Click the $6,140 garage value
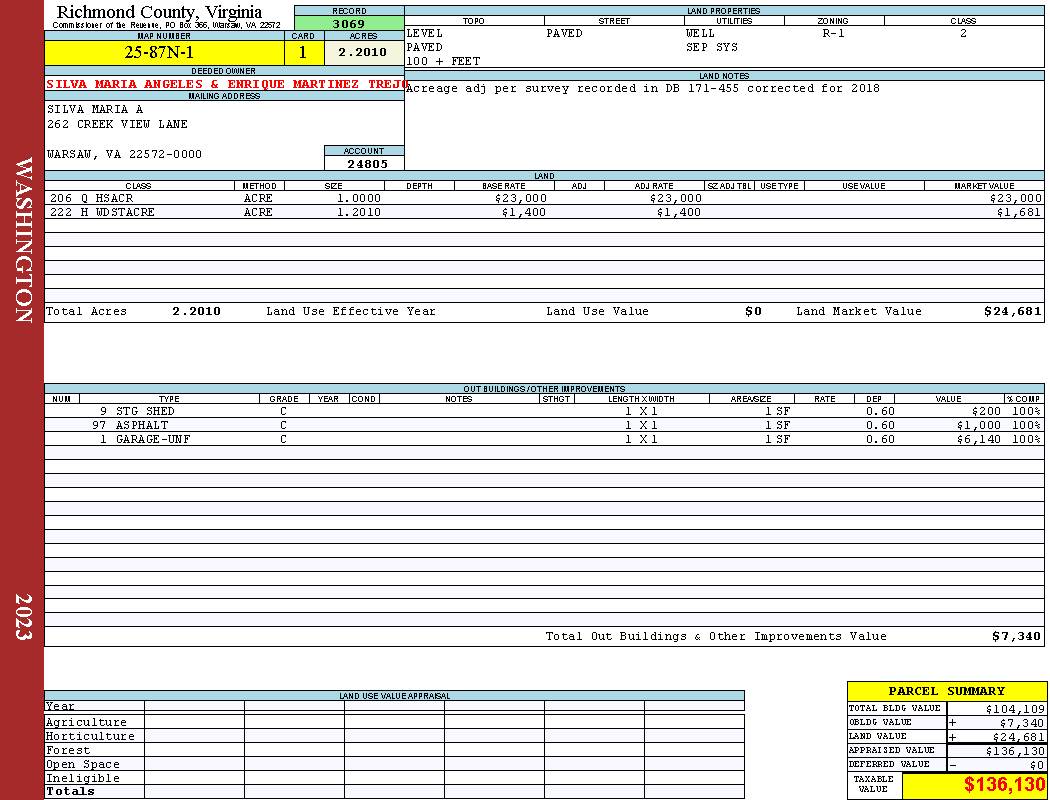 tap(978, 439)
